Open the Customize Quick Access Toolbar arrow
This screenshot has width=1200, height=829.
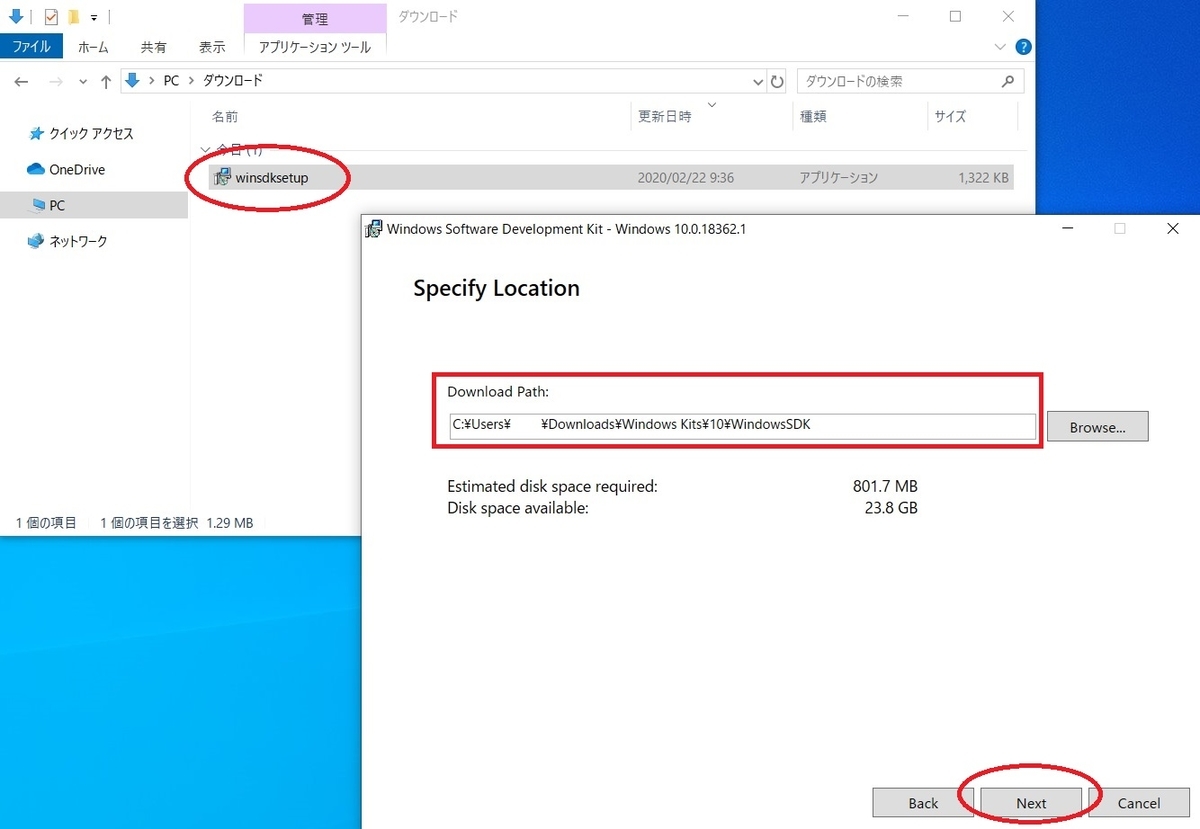point(94,18)
